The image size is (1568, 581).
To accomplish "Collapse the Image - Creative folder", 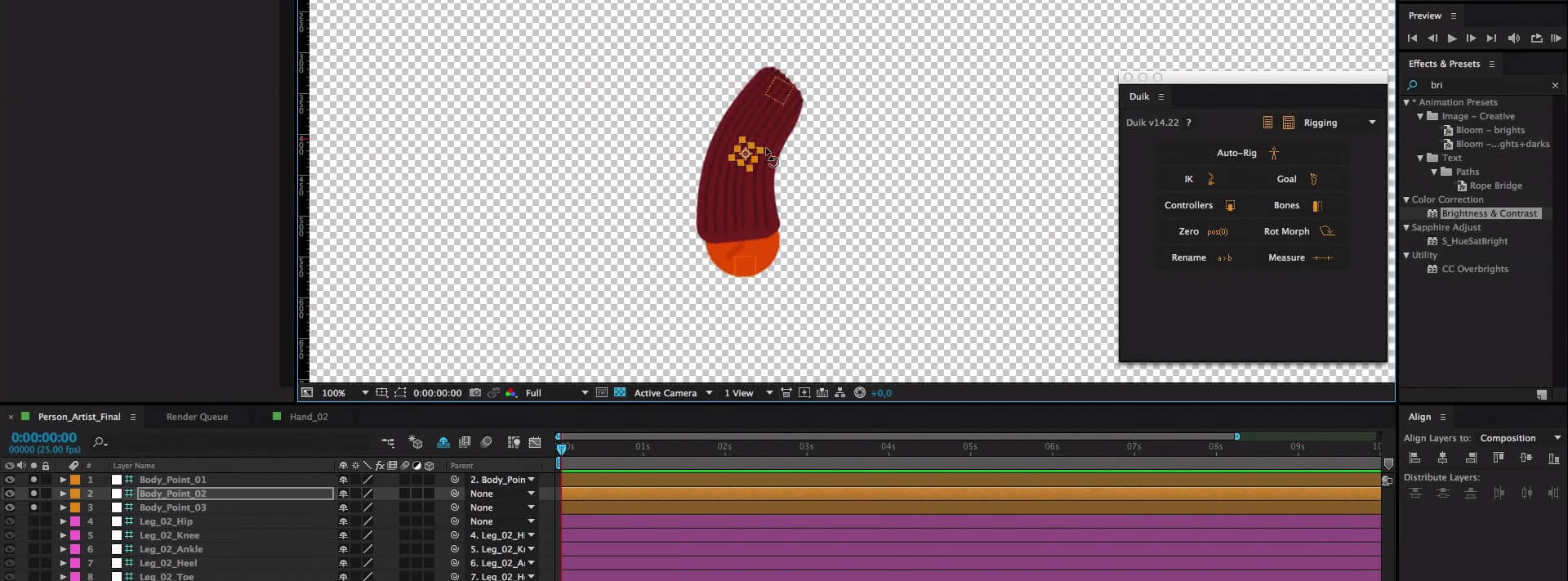I will tap(1420, 116).
